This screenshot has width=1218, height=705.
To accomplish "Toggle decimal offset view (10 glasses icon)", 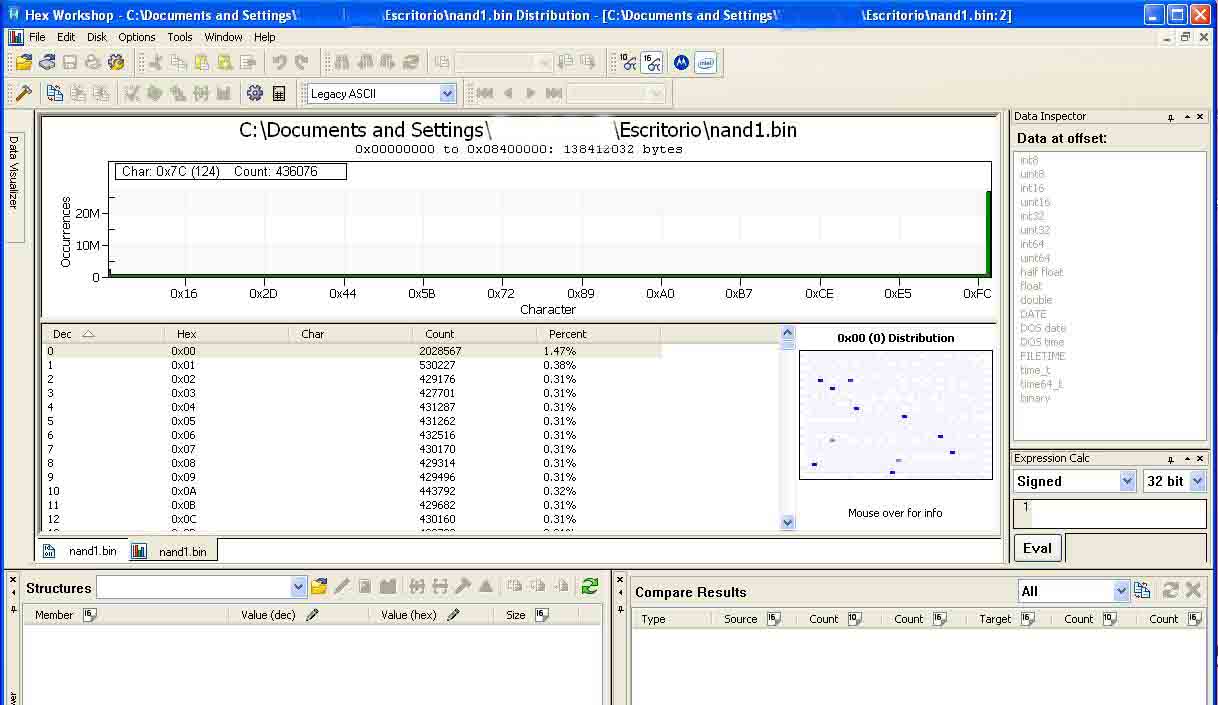I will click(x=628, y=62).
